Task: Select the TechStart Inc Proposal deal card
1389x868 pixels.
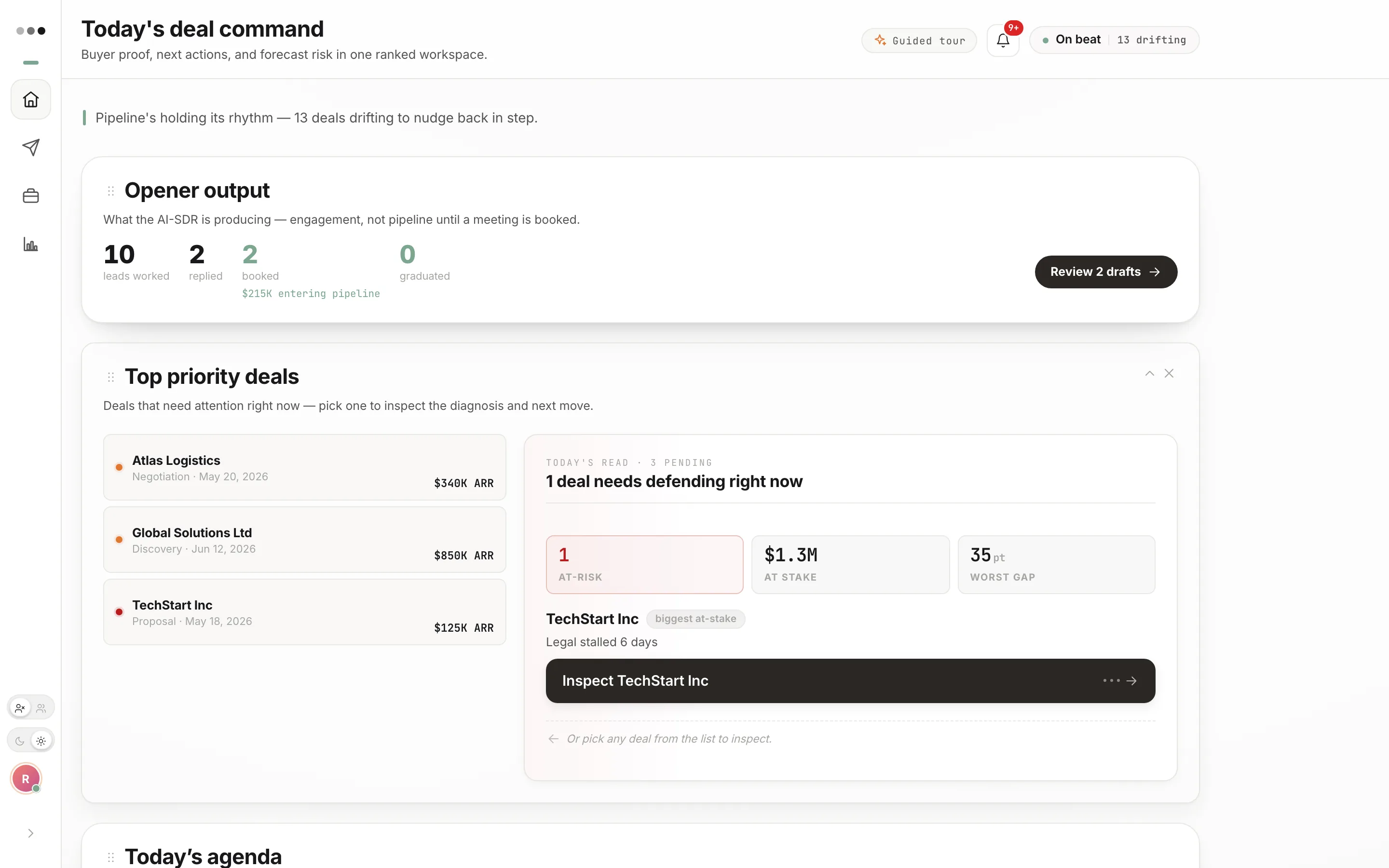Action: (x=304, y=612)
